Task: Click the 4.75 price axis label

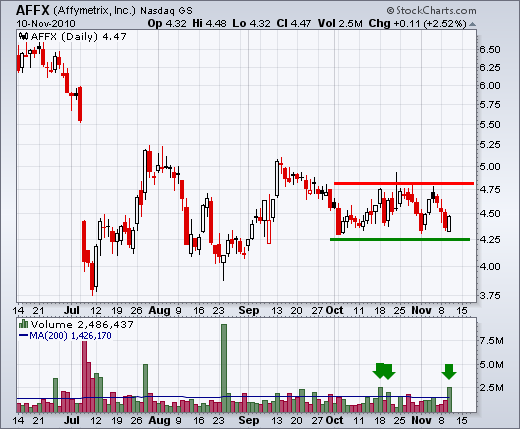Action: pos(490,189)
